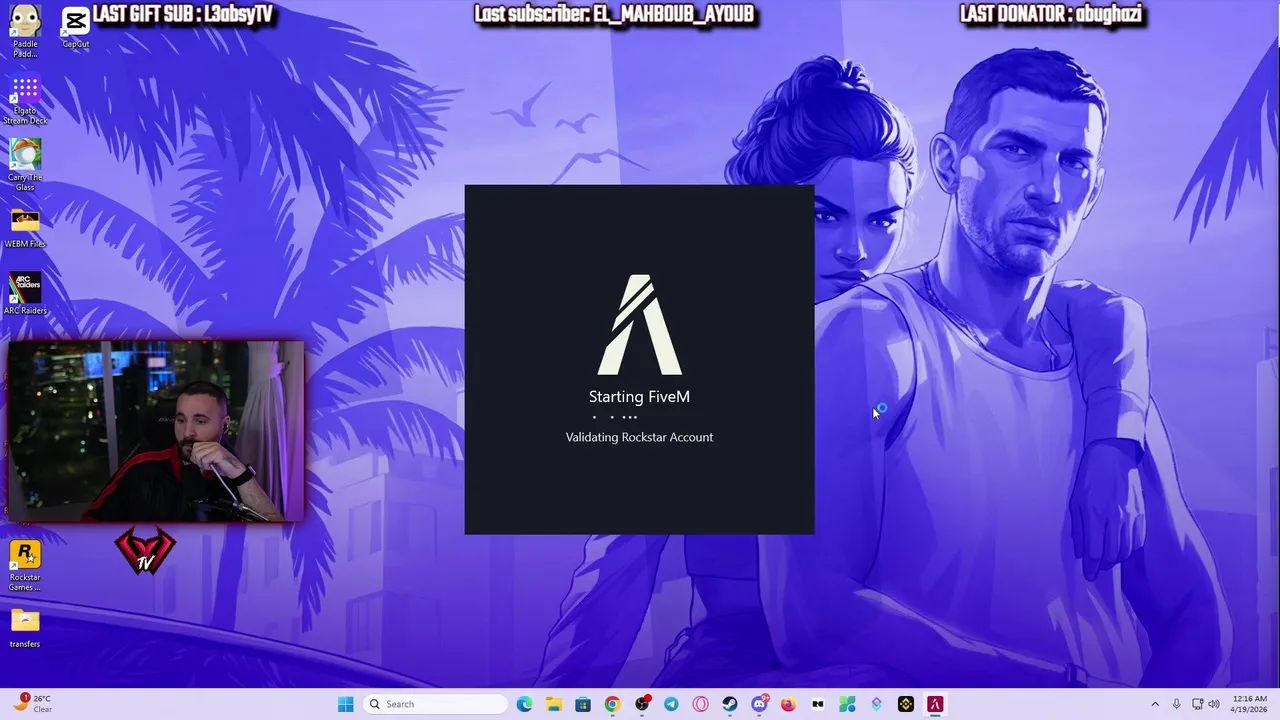Open Microsoft Store from the taskbar
This screenshot has height=720, width=1280.
coord(583,704)
